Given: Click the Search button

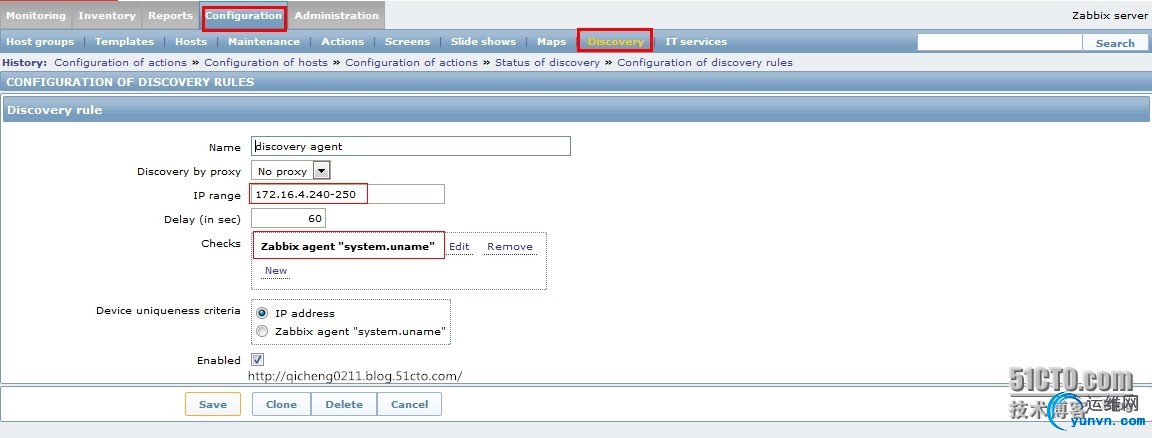Looking at the screenshot, I should pos(1115,43).
